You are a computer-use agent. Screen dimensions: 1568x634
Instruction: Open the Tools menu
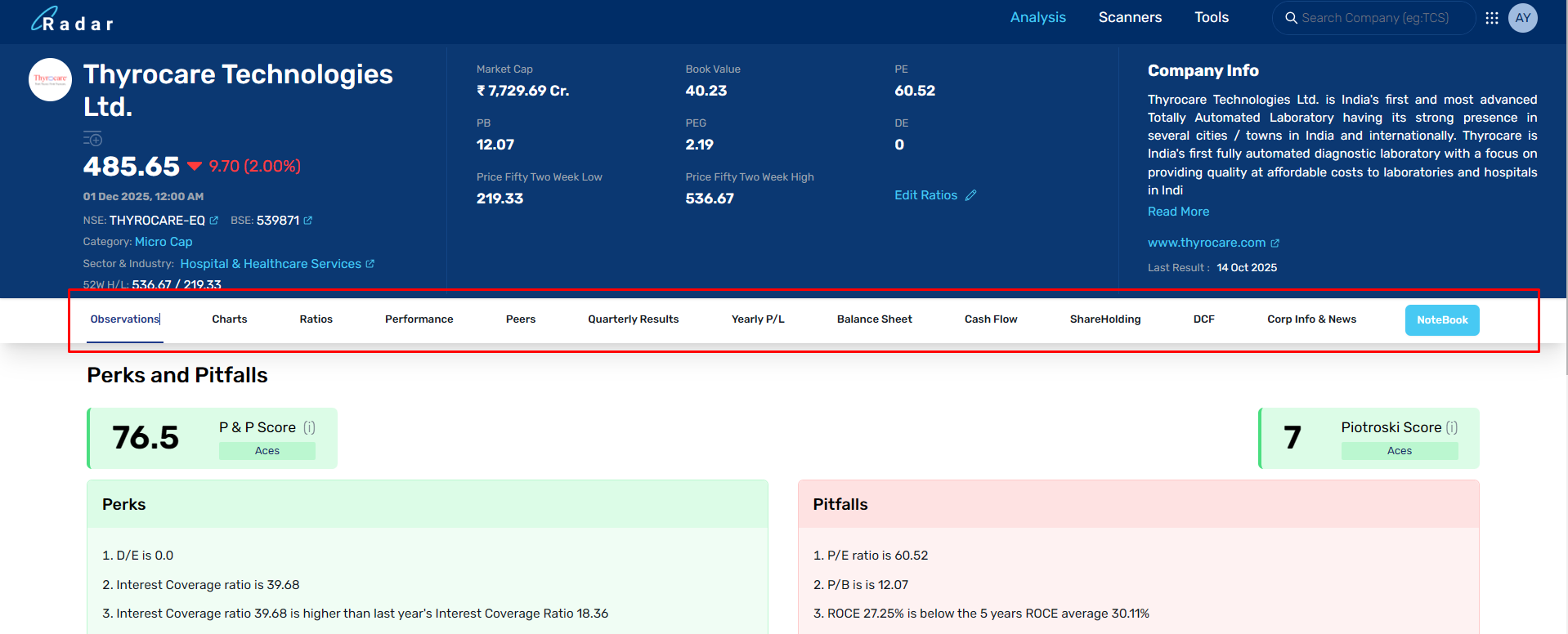coord(1211,18)
